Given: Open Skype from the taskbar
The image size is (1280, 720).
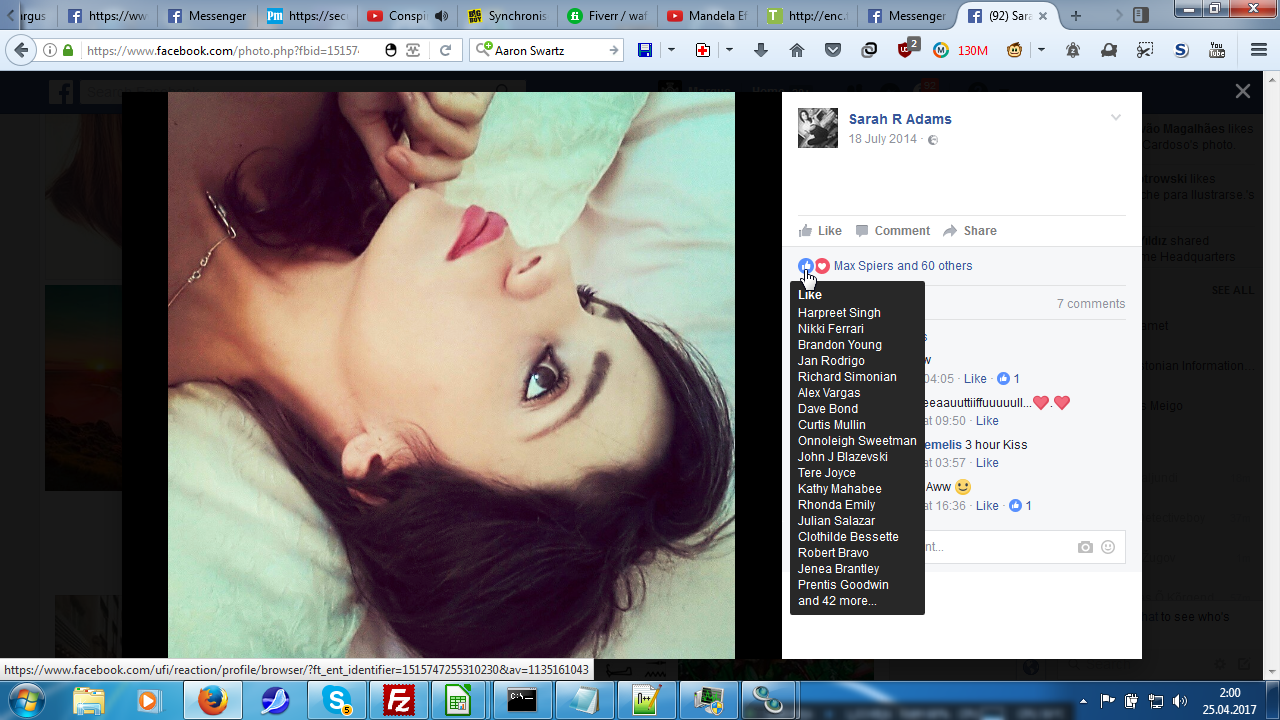Looking at the screenshot, I should (x=335, y=700).
